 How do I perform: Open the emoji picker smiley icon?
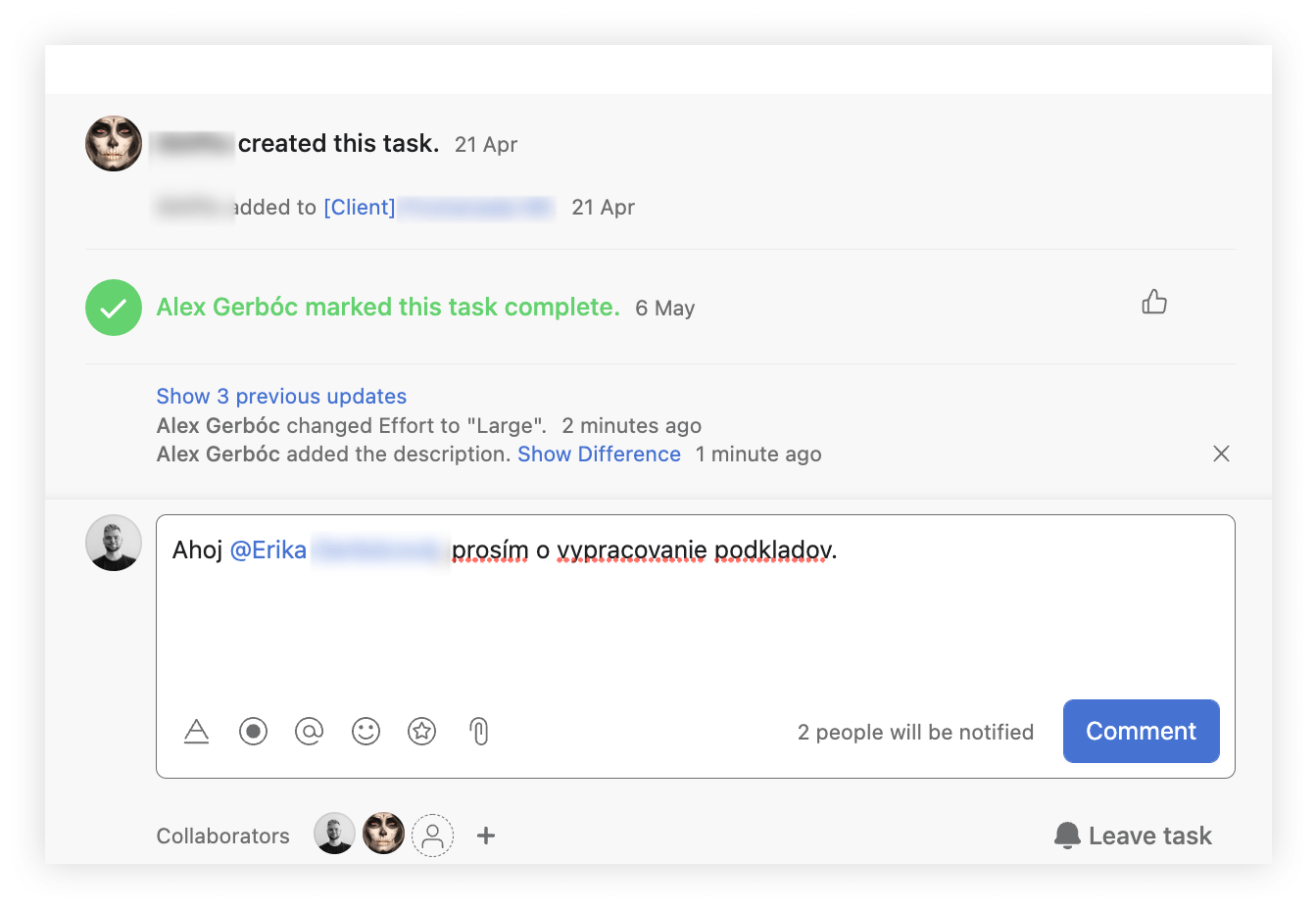click(x=366, y=732)
